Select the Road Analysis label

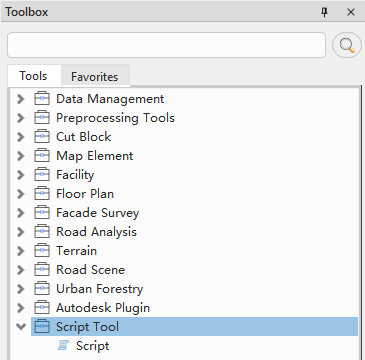[x=96, y=232]
